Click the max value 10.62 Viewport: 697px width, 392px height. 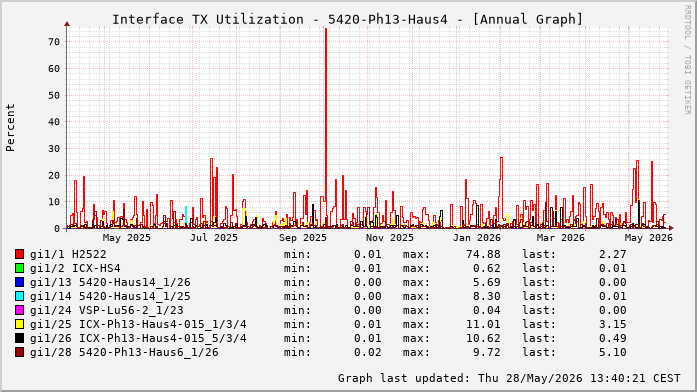[483, 338]
